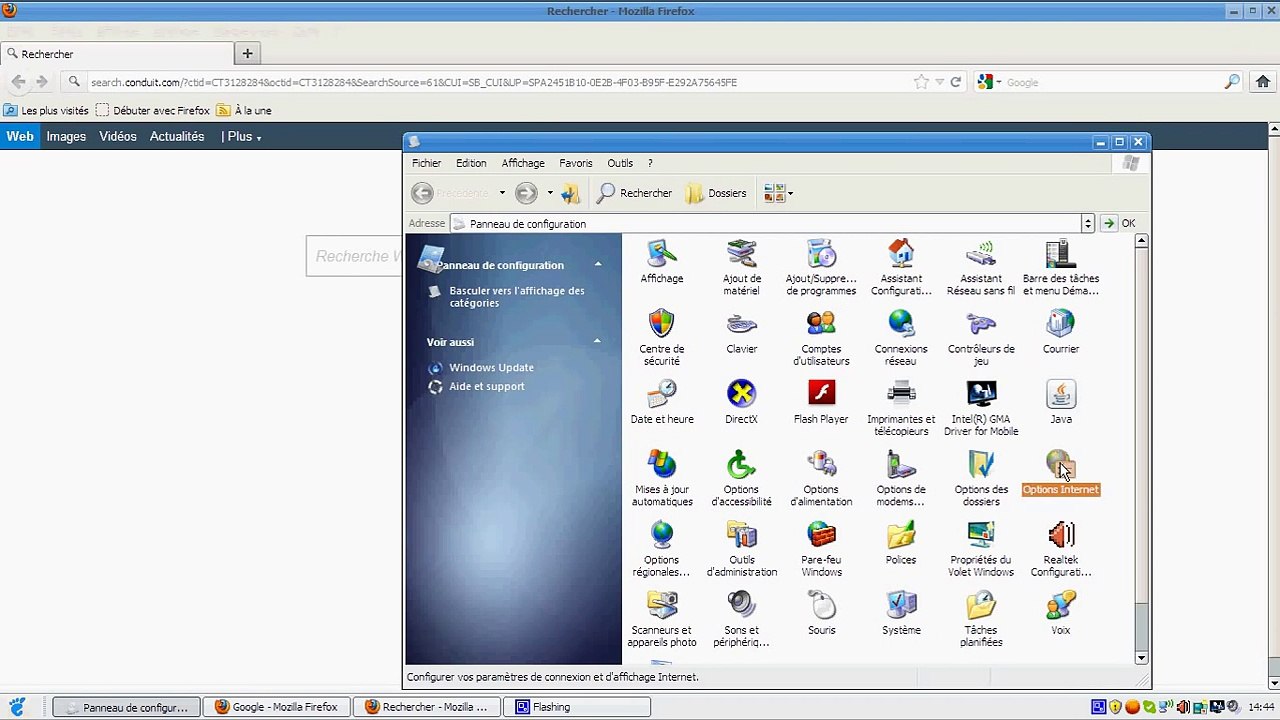Image resolution: width=1280 pixels, height=720 pixels.
Task: Switch to Google - Mozilla Firefox taskbar button
Action: coord(277,707)
